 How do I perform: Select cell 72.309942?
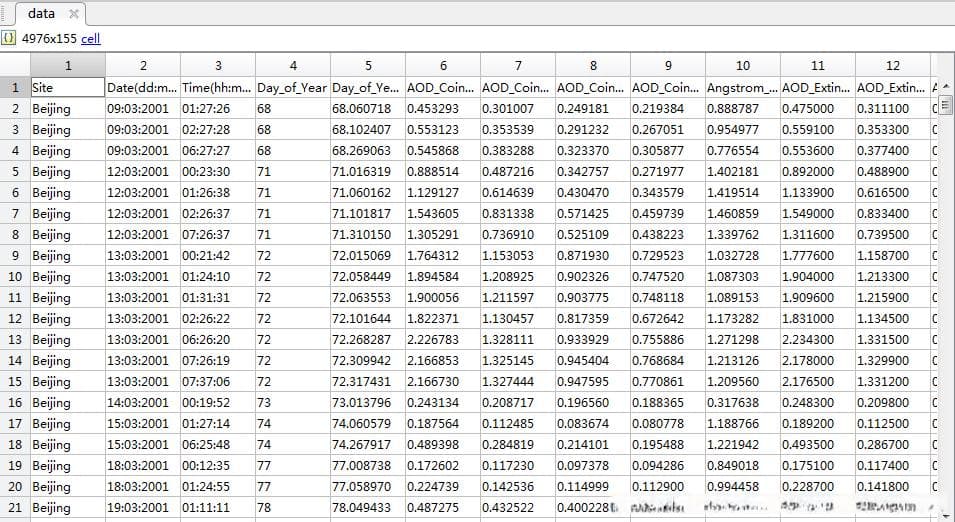[x=368, y=360]
